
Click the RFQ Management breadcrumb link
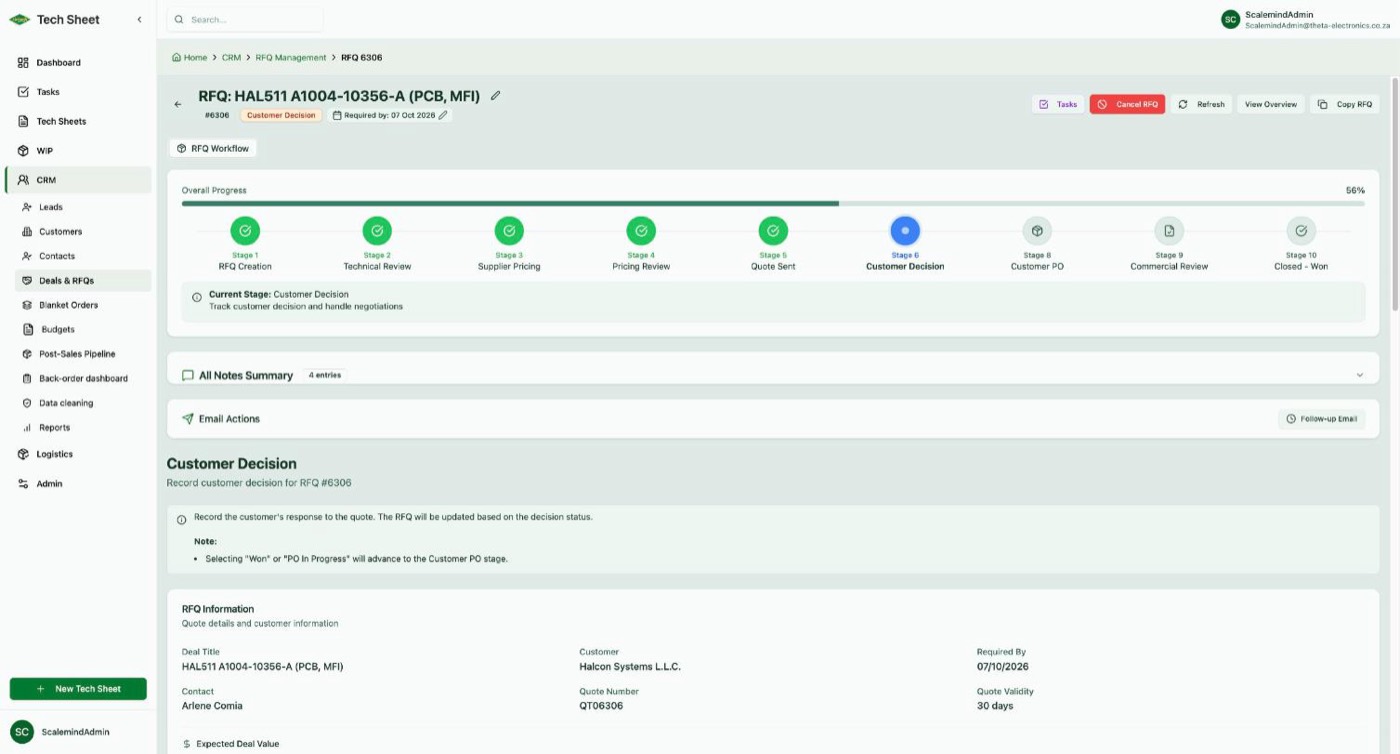click(x=291, y=58)
